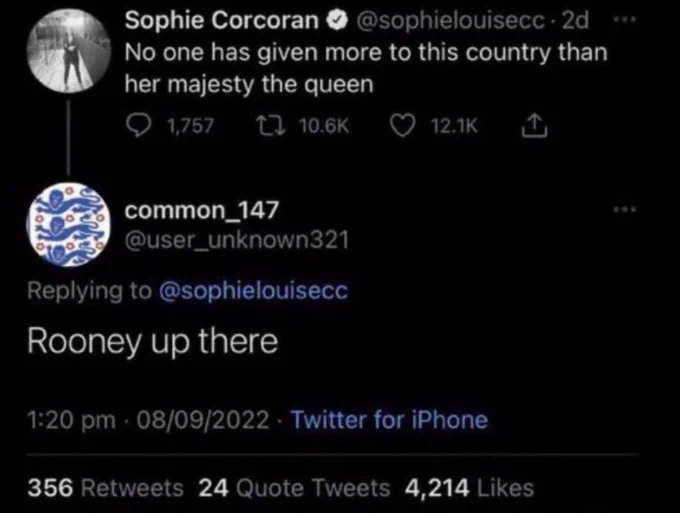This screenshot has width=680, height=513.
Task: View the 24 Quote Tweets list
Action: (x=294, y=487)
